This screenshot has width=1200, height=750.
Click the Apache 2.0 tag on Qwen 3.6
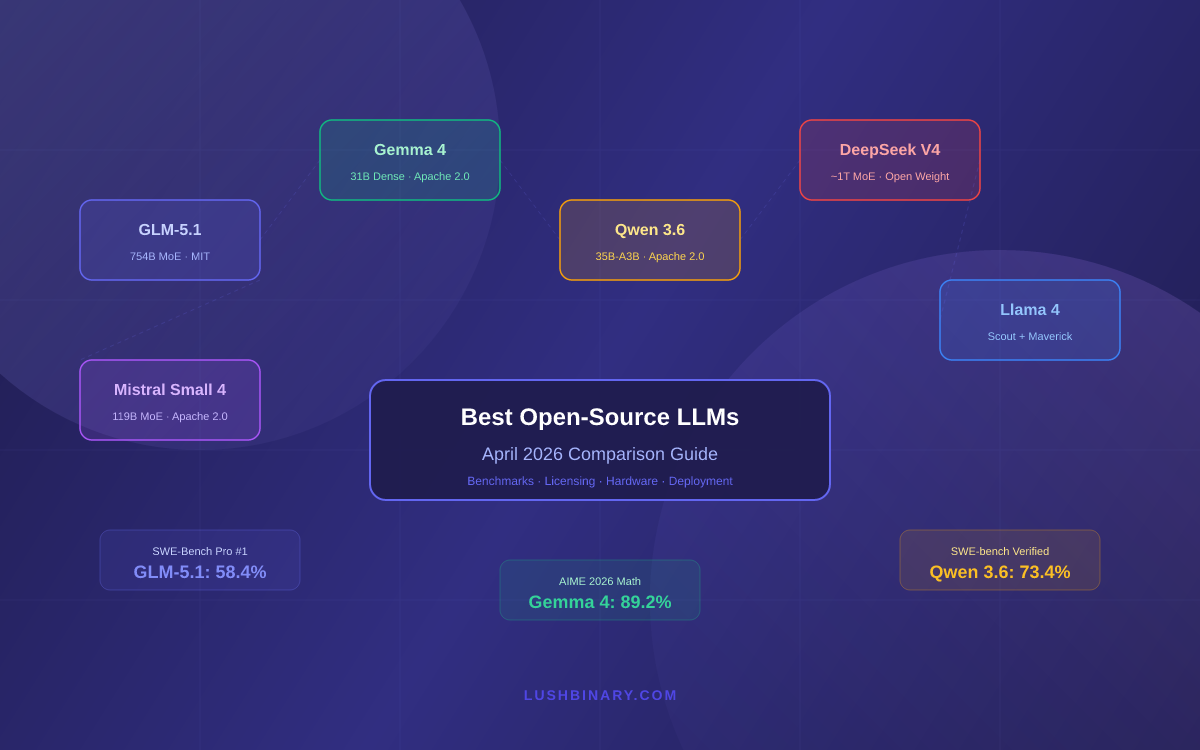click(x=675, y=256)
